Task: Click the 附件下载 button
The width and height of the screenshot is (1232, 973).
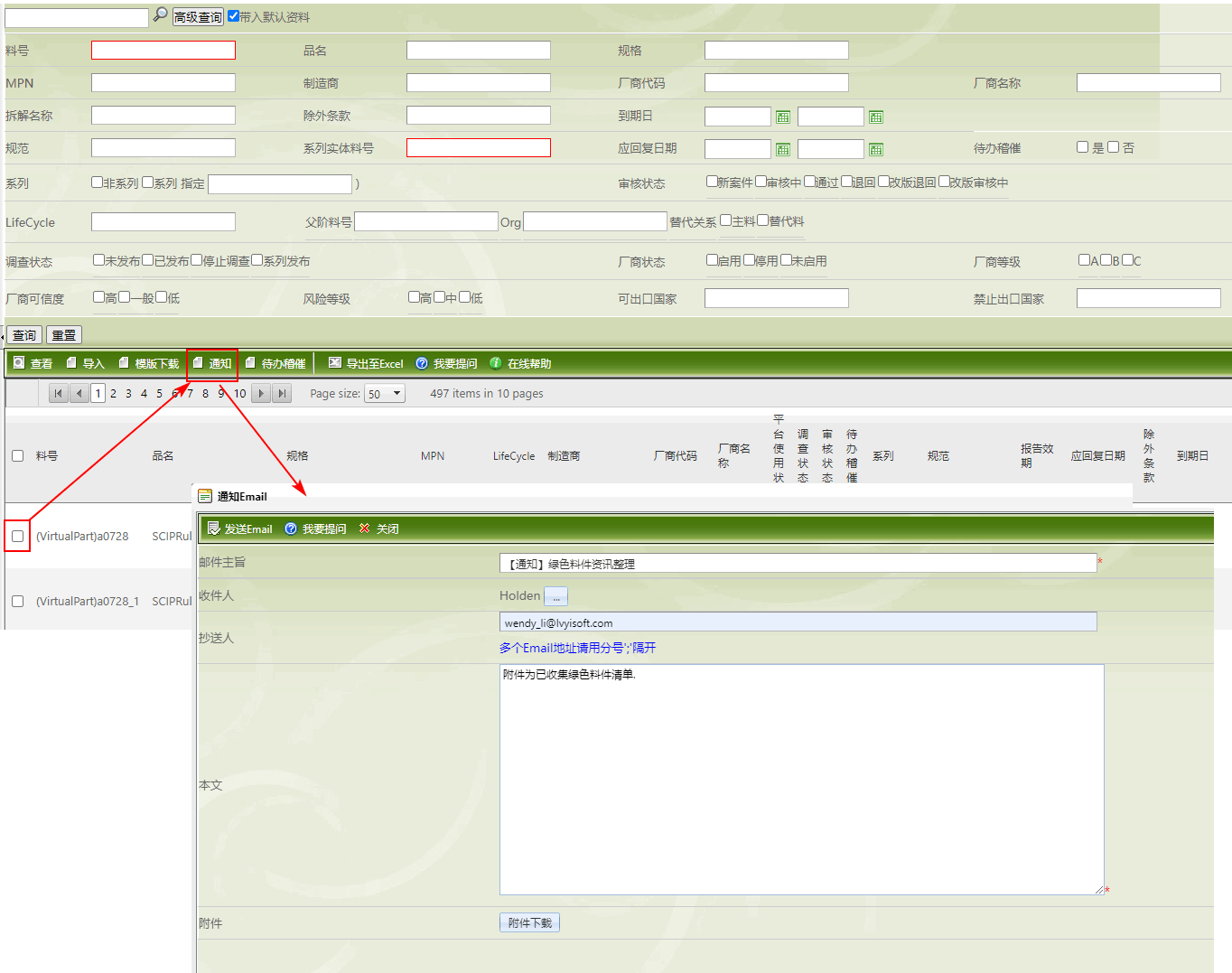Action: (529, 922)
